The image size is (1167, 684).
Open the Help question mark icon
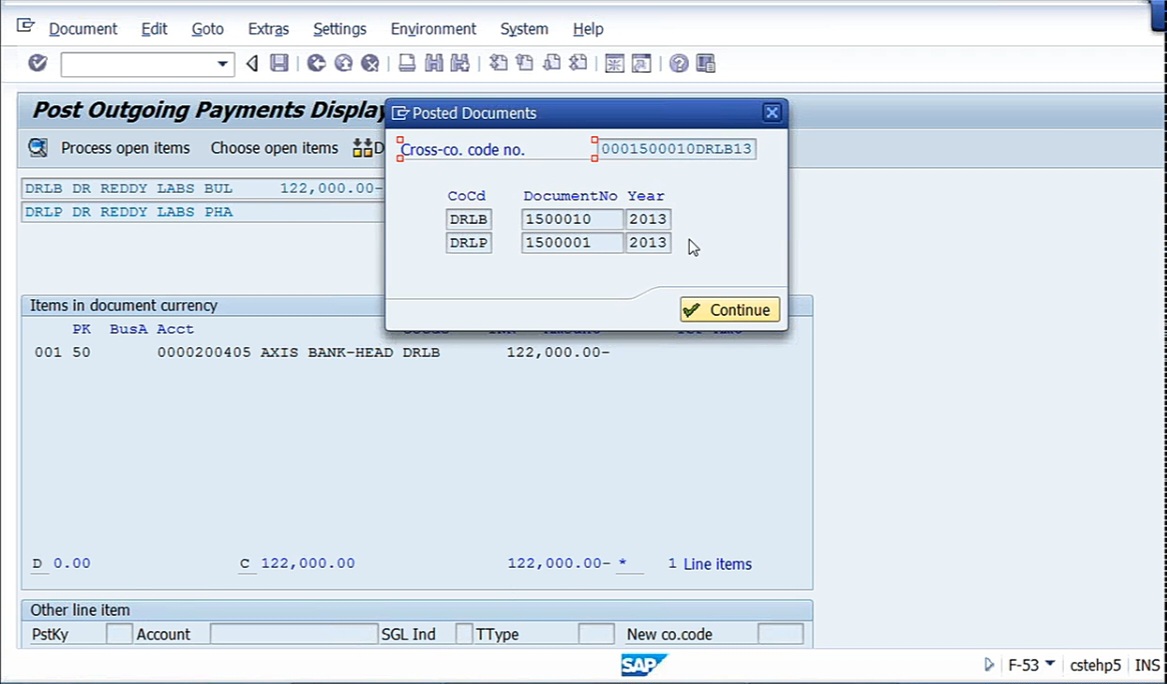coord(678,63)
